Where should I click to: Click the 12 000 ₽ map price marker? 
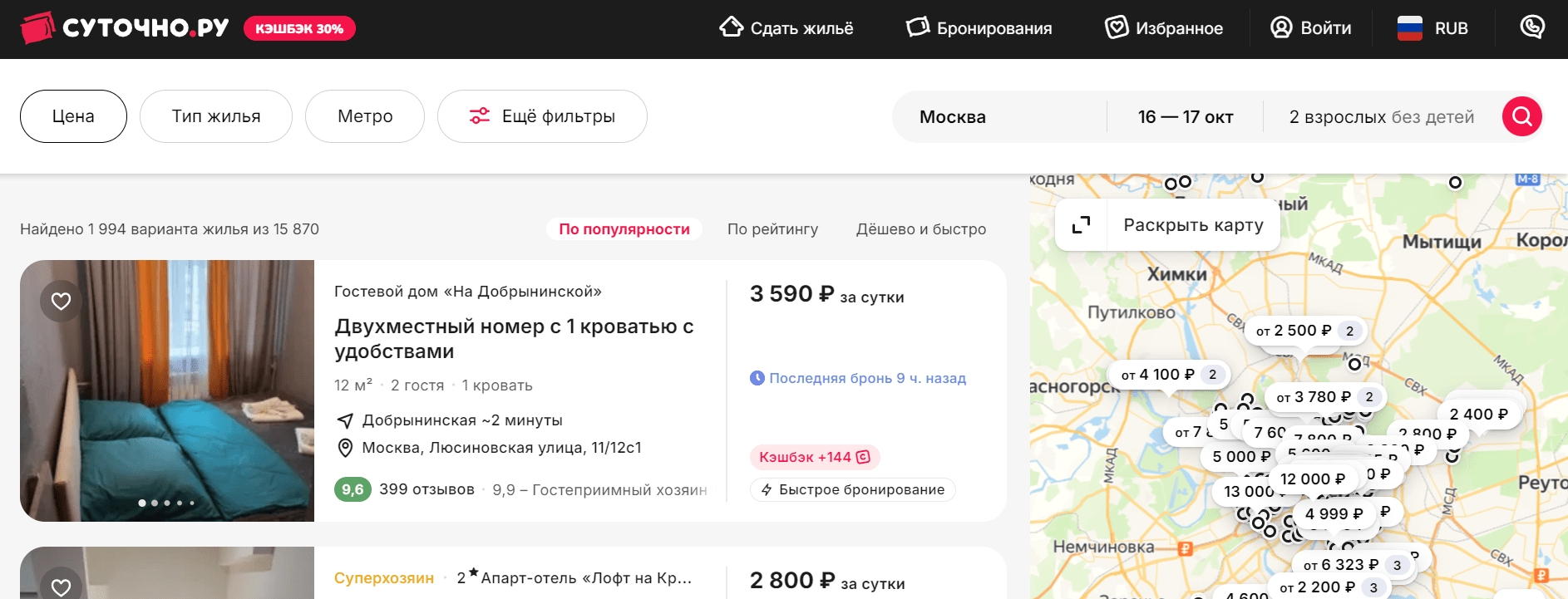[1313, 479]
